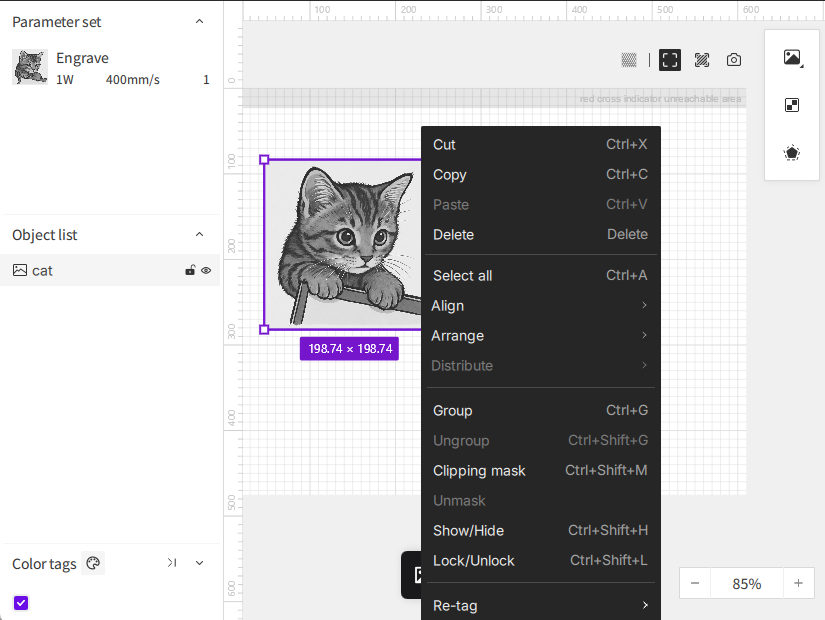The height and width of the screenshot is (620, 825).
Task: Click the dashed pentagon outline icon
Action: tap(792, 153)
